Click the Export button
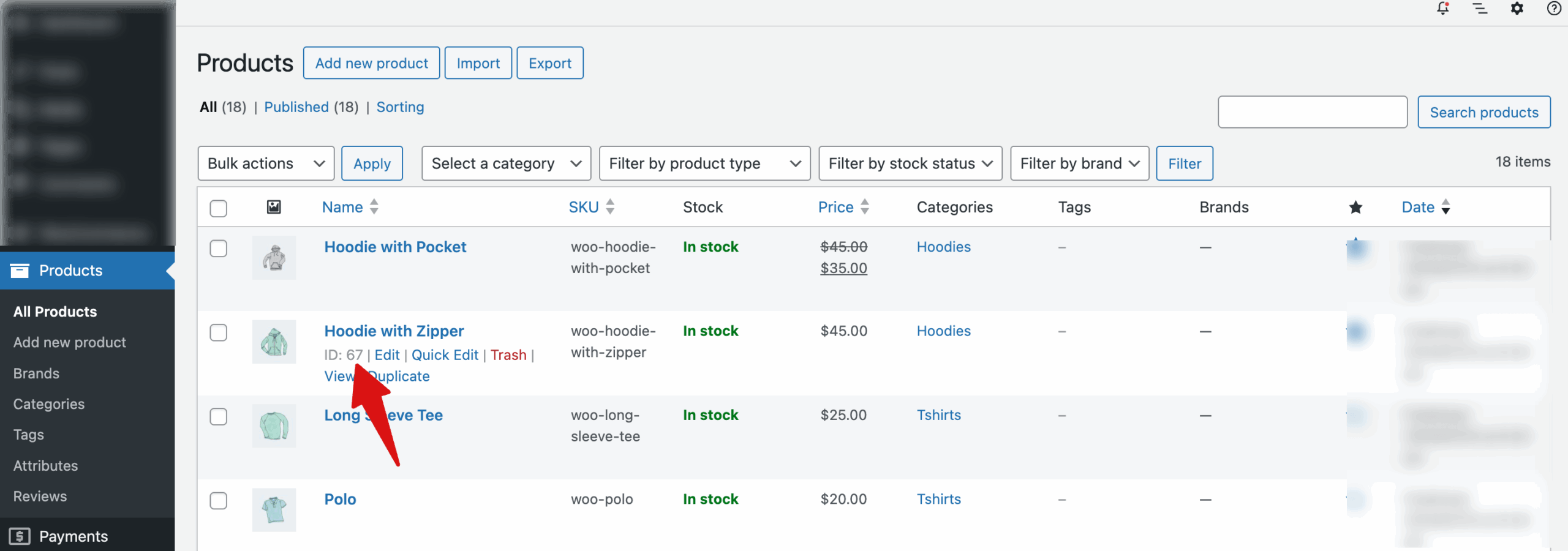 [x=550, y=63]
